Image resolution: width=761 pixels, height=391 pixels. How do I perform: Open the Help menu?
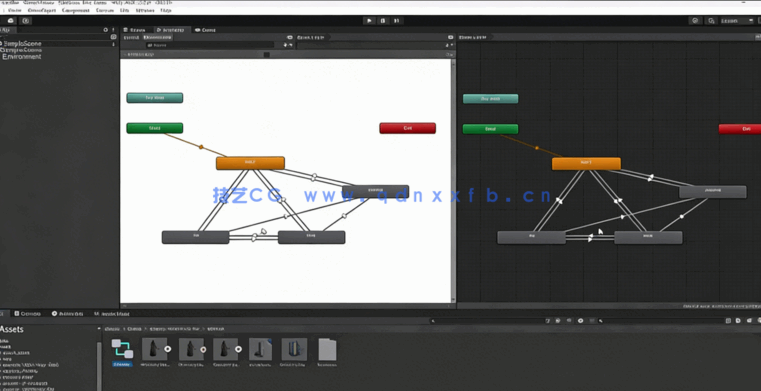pyautogui.click(x=165, y=10)
